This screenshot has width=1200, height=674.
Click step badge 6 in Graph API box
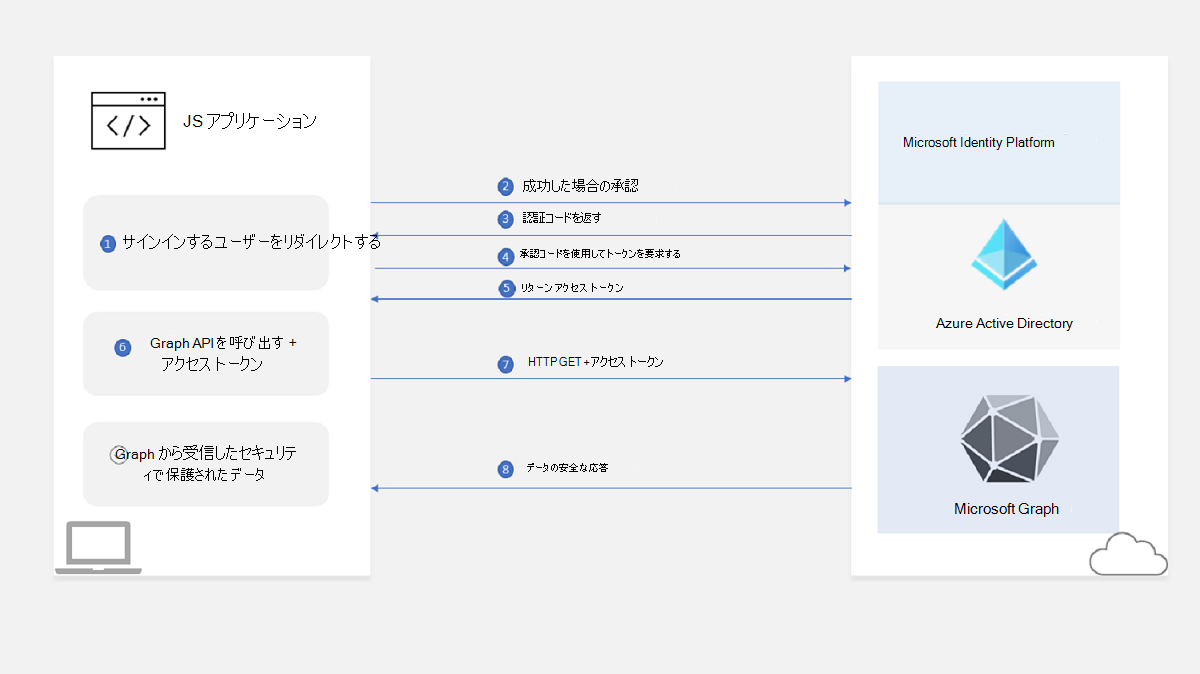pyautogui.click(x=122, y=347)
